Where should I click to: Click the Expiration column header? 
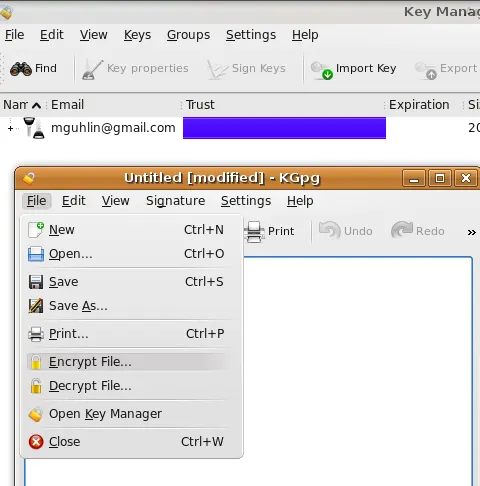419,105
